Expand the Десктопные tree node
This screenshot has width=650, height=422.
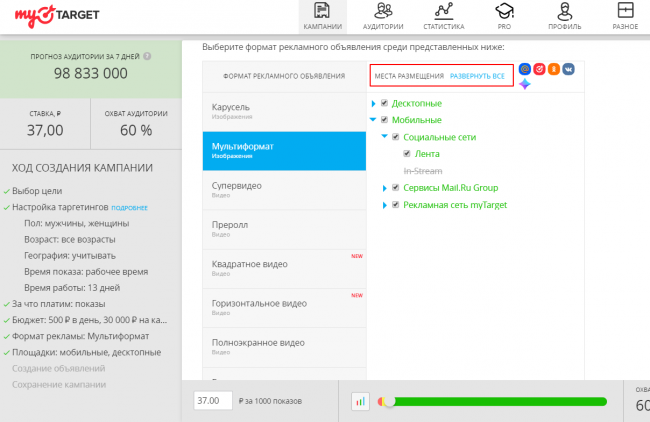coord(373,103)
